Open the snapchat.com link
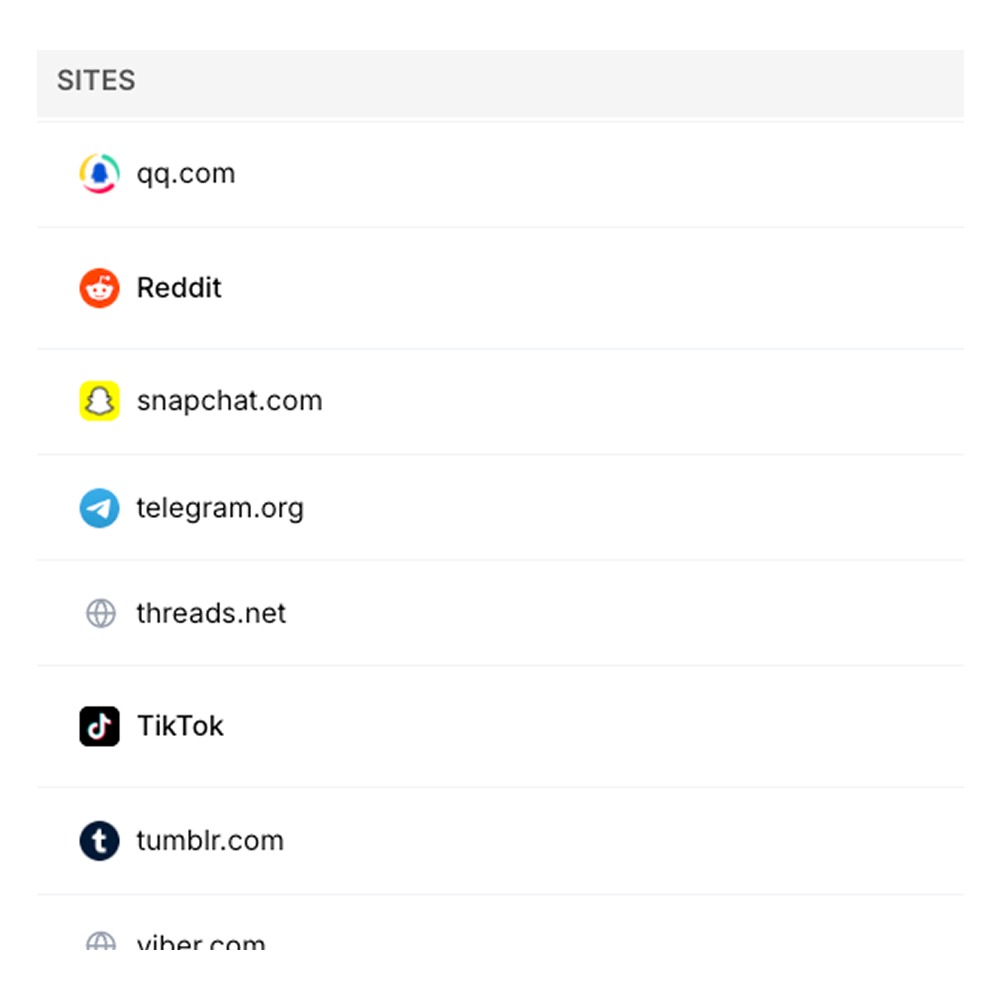This screenshot has width=1000, height=1000. (229, 400)
